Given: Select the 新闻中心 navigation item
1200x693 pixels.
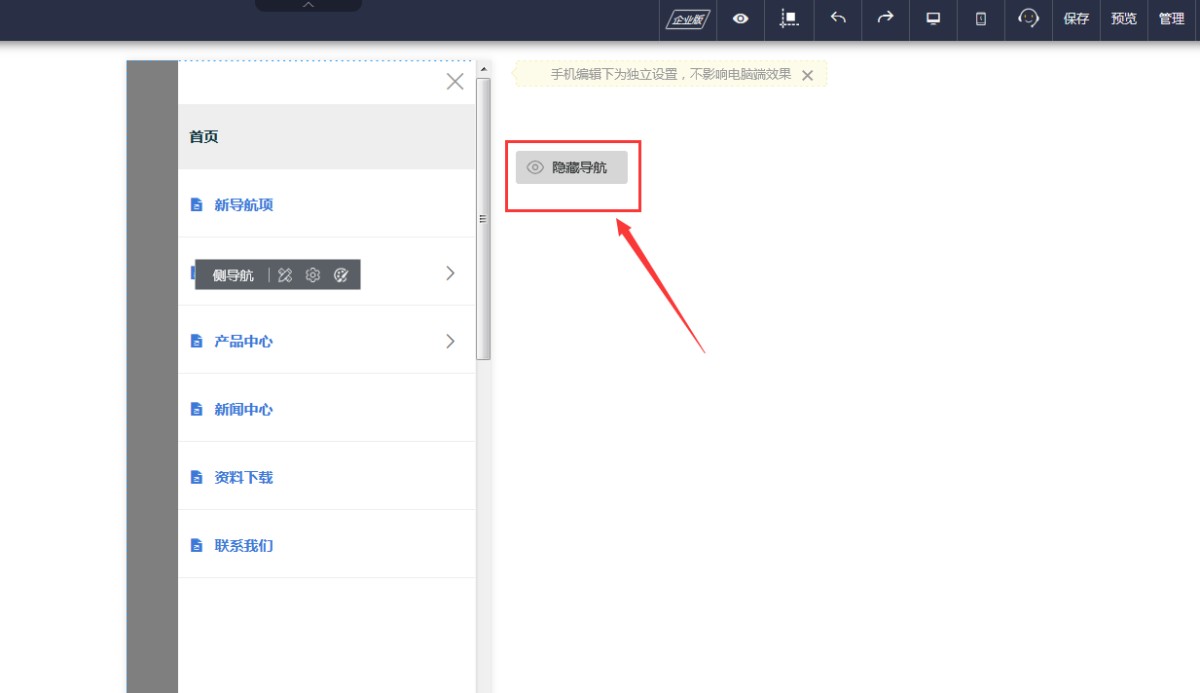Looking at the screenshot, I should pyautogui.click(x=243, y=409).
